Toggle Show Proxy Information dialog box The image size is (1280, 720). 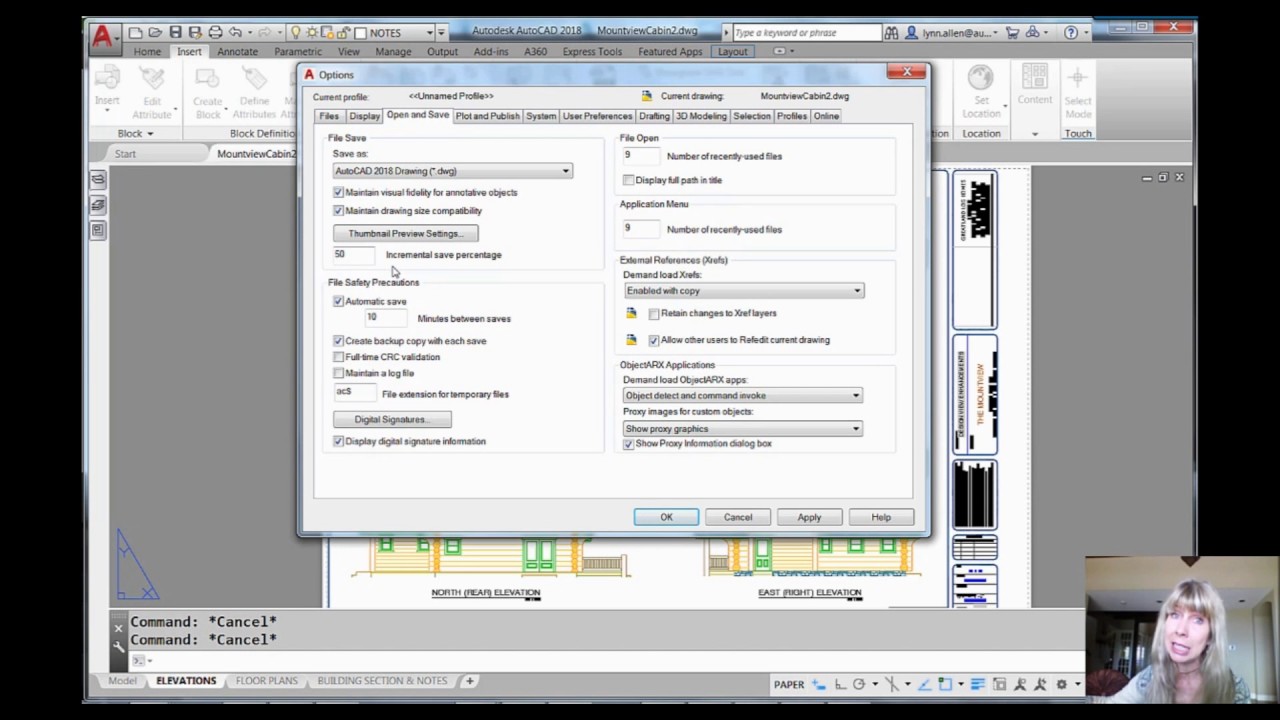click(628, 444)
